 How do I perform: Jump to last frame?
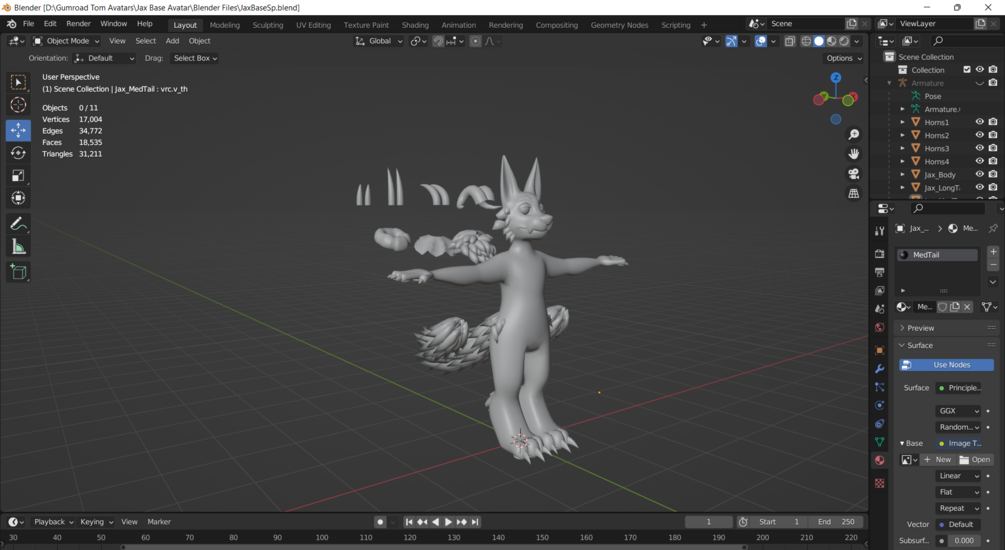(x=475, y=522)
